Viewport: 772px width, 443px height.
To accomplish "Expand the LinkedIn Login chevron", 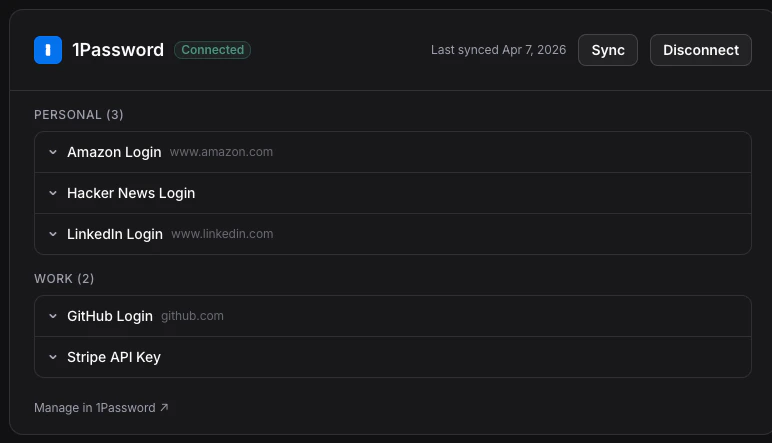I will (x=53, y=234).
